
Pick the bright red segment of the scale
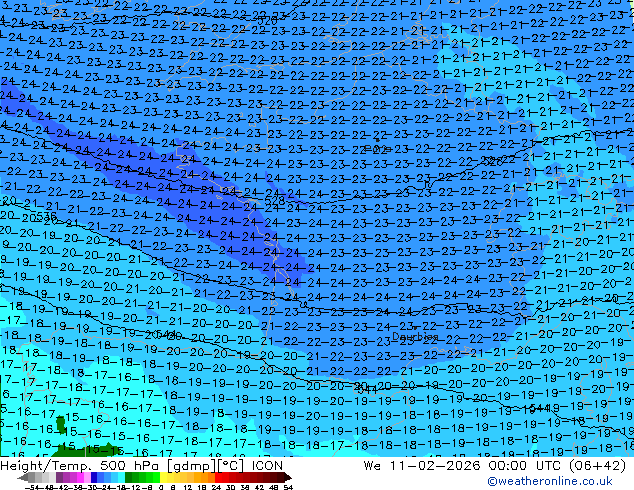[x=218, y=477]
